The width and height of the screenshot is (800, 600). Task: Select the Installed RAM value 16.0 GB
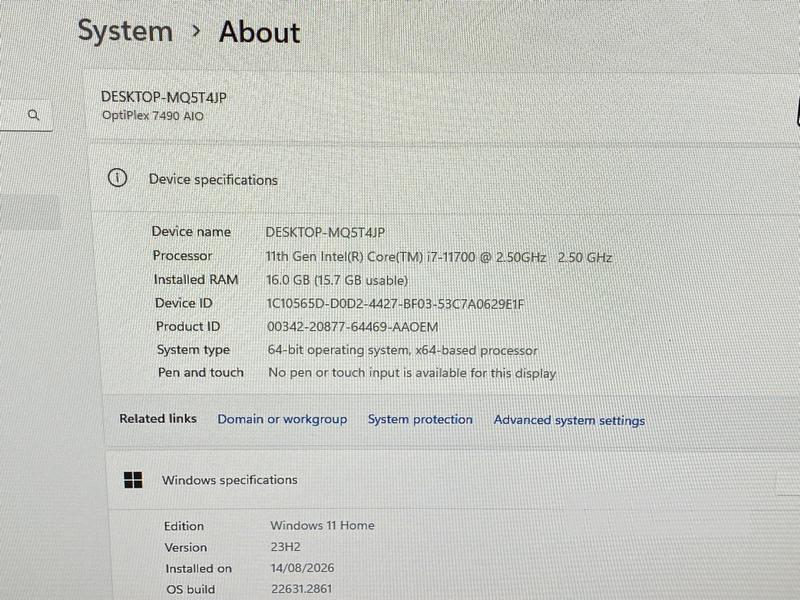pyautogui.click(x=337, y=280)
